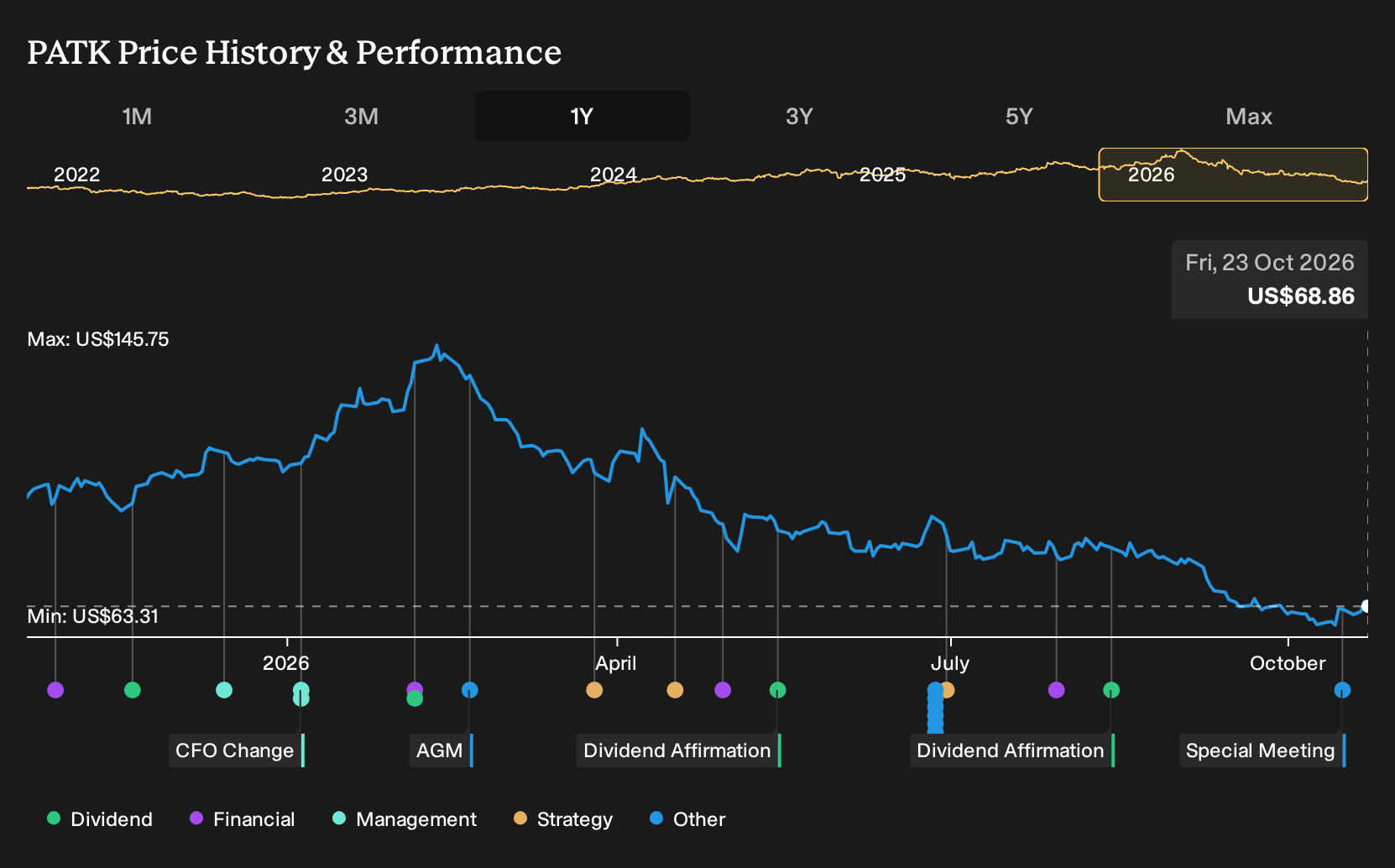Choose the 1Y time range tab
Image resolution: width=1395 pixels, height=868 pixels.
pos(583,116)
